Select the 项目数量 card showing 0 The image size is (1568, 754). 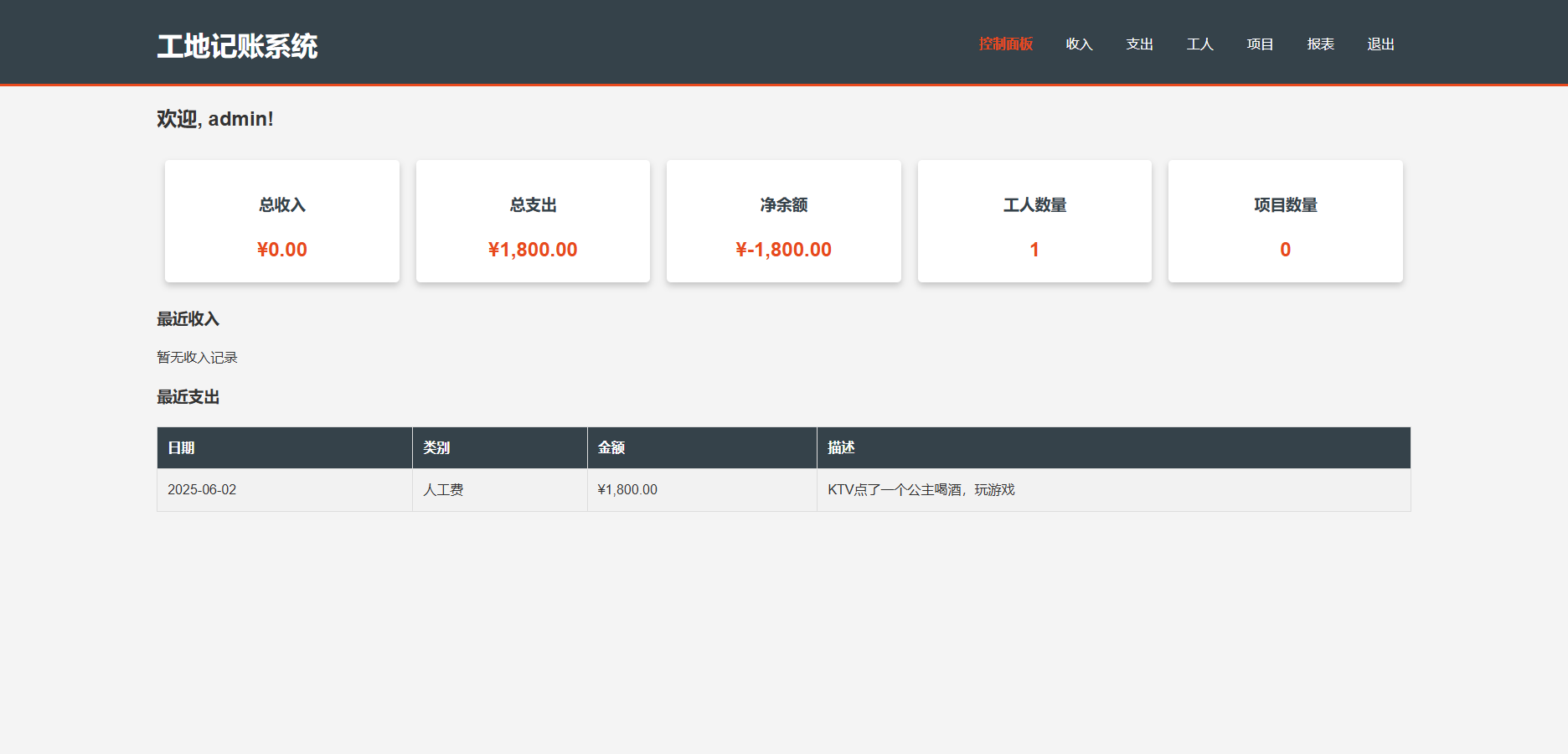tap(1285, 220)
